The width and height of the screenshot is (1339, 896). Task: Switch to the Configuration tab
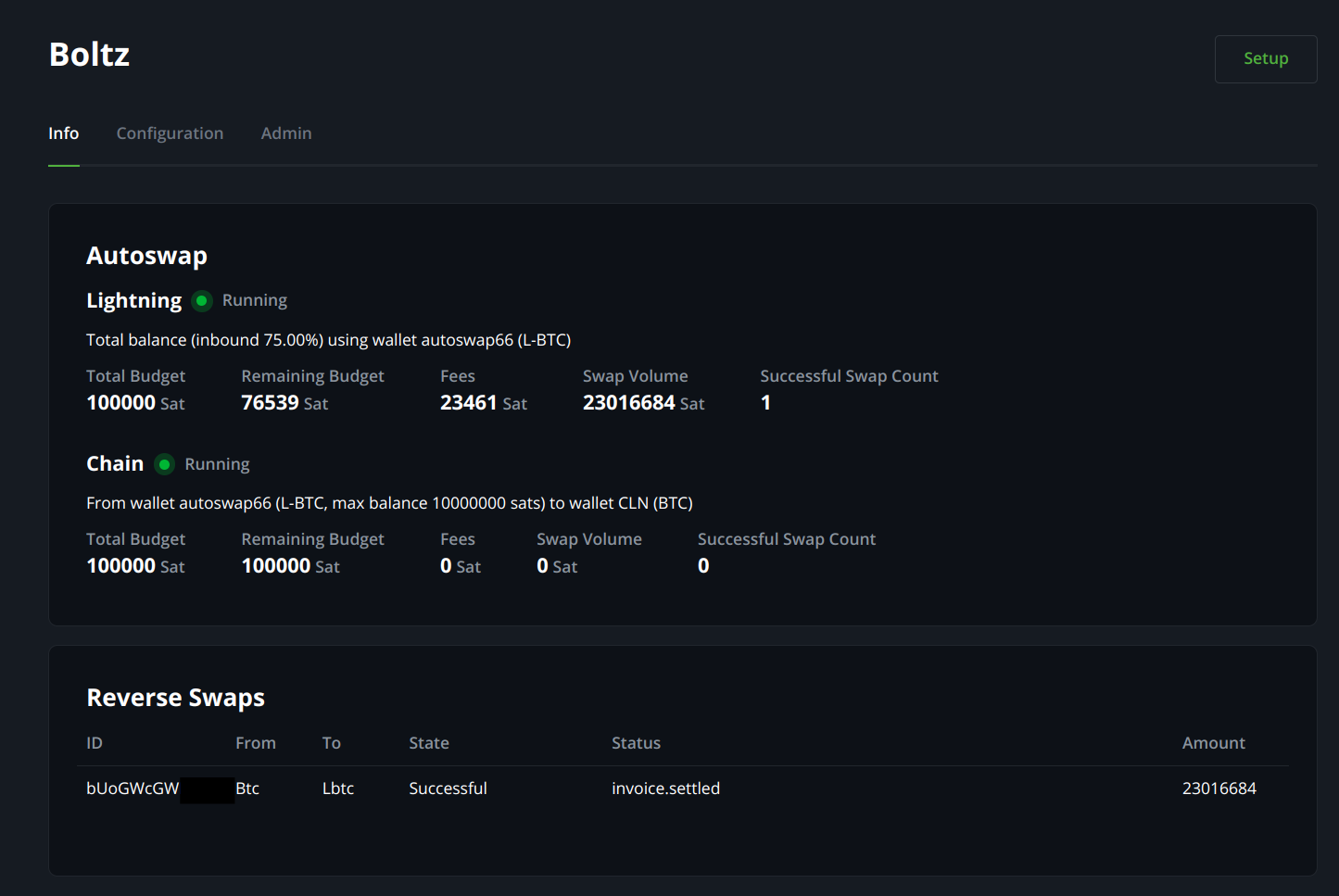coord(170,133)
